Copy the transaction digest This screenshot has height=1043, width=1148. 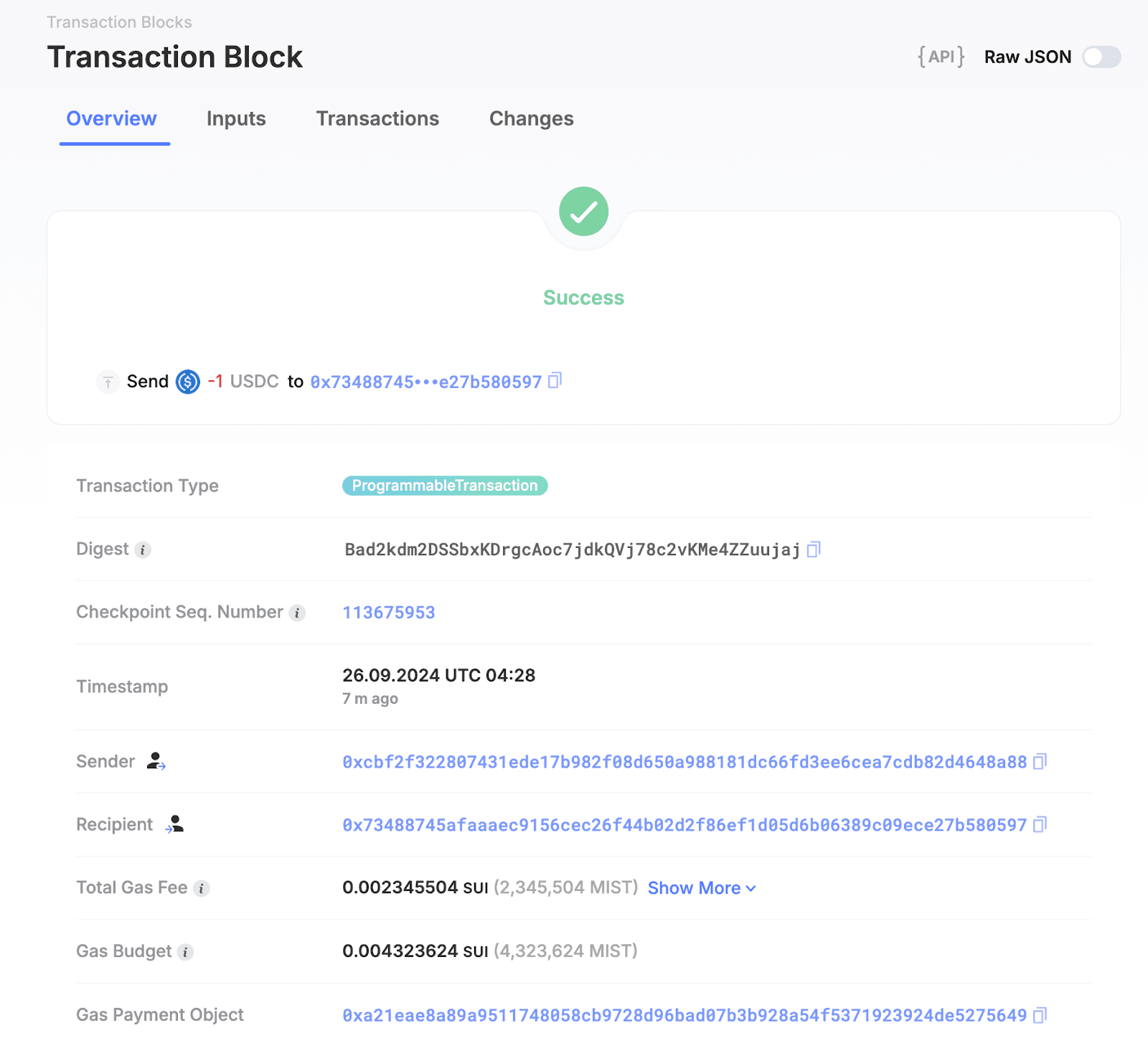pyautogui.click(x=814, y=549)
